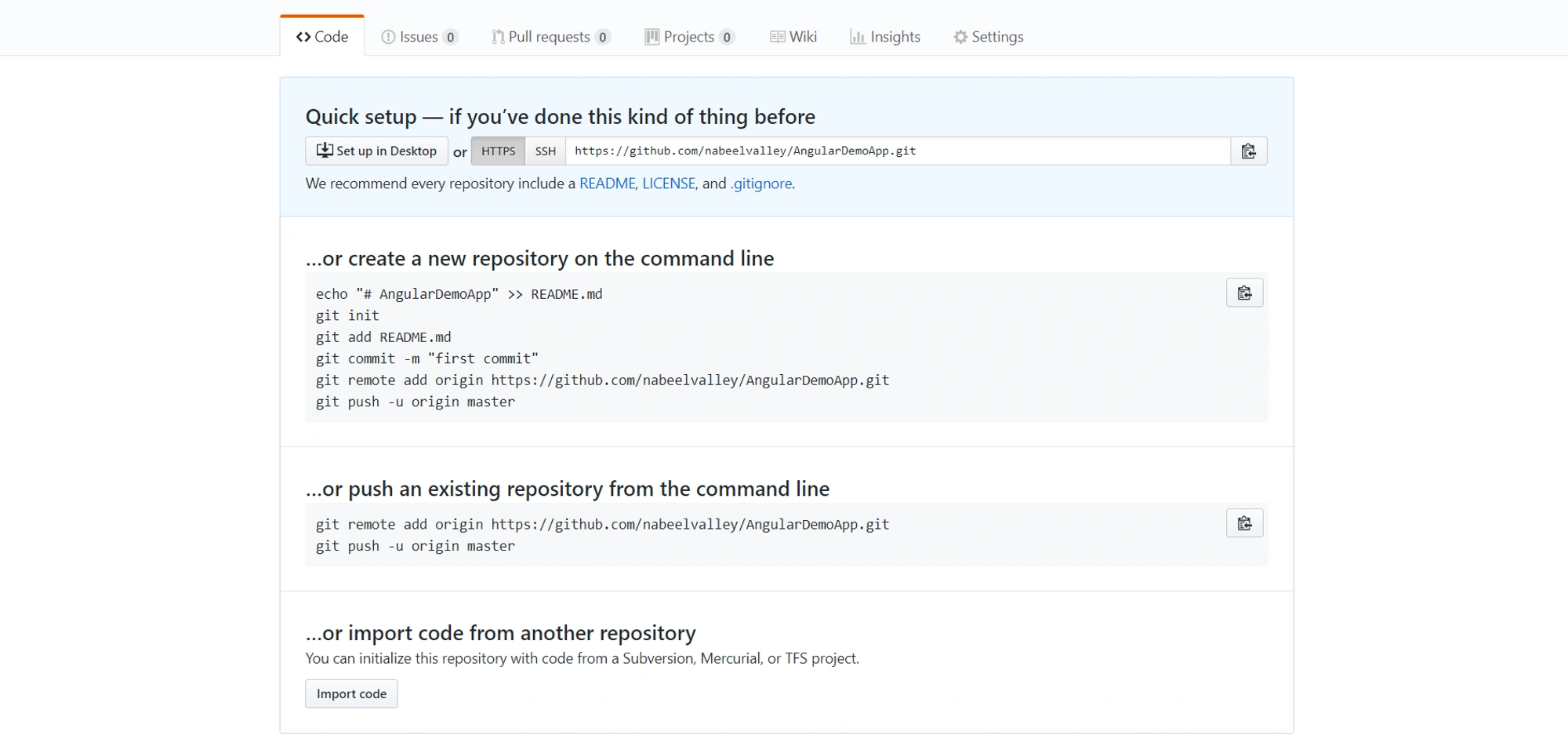
Task: Open the LICENSE link
Action: pyautogui.click(x=669, y=184)
